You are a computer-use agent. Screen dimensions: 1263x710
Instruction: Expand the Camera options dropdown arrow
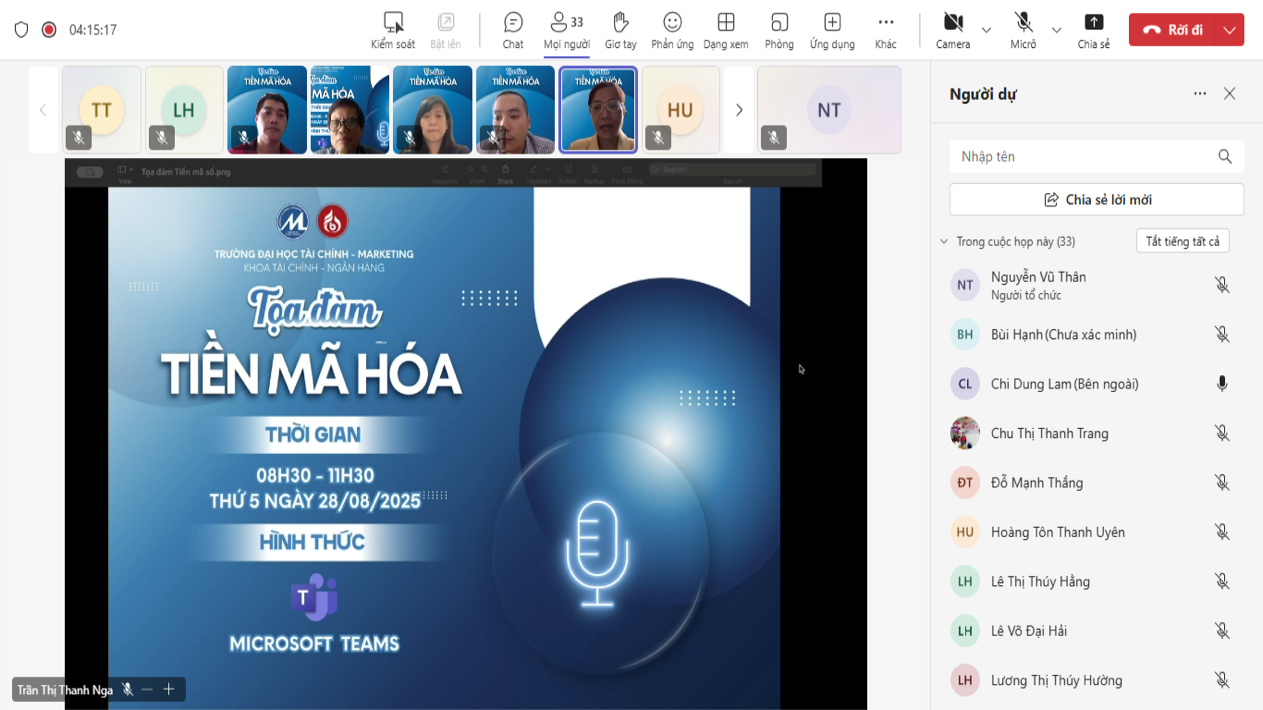click(x=986, y=30)
